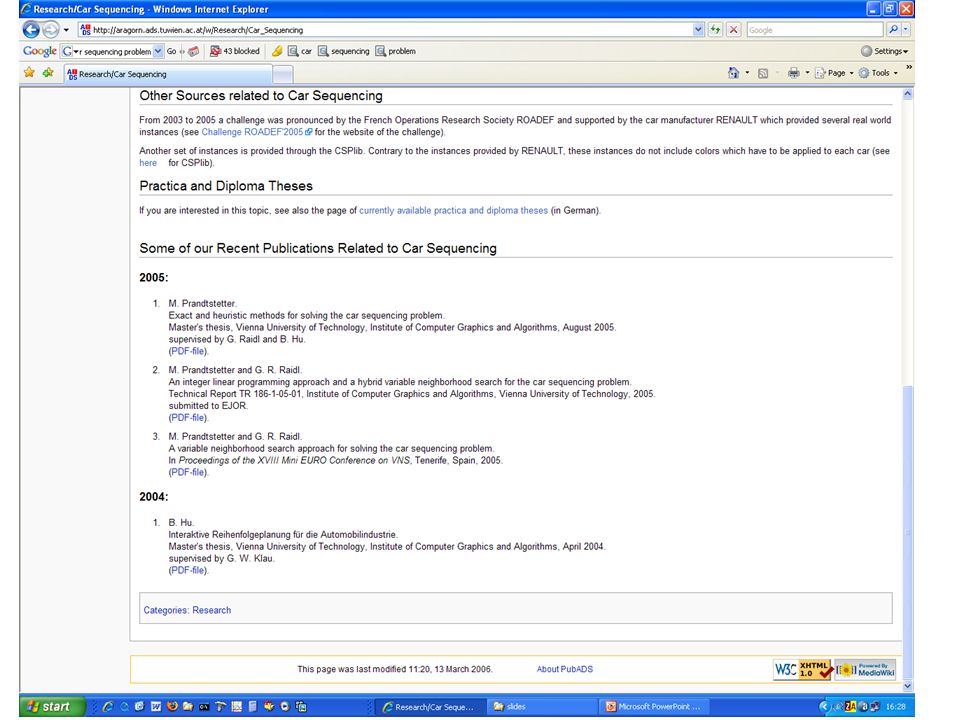Find the word 'sequencing' toolbar button
960x720 pixels.
coord(343,51)
